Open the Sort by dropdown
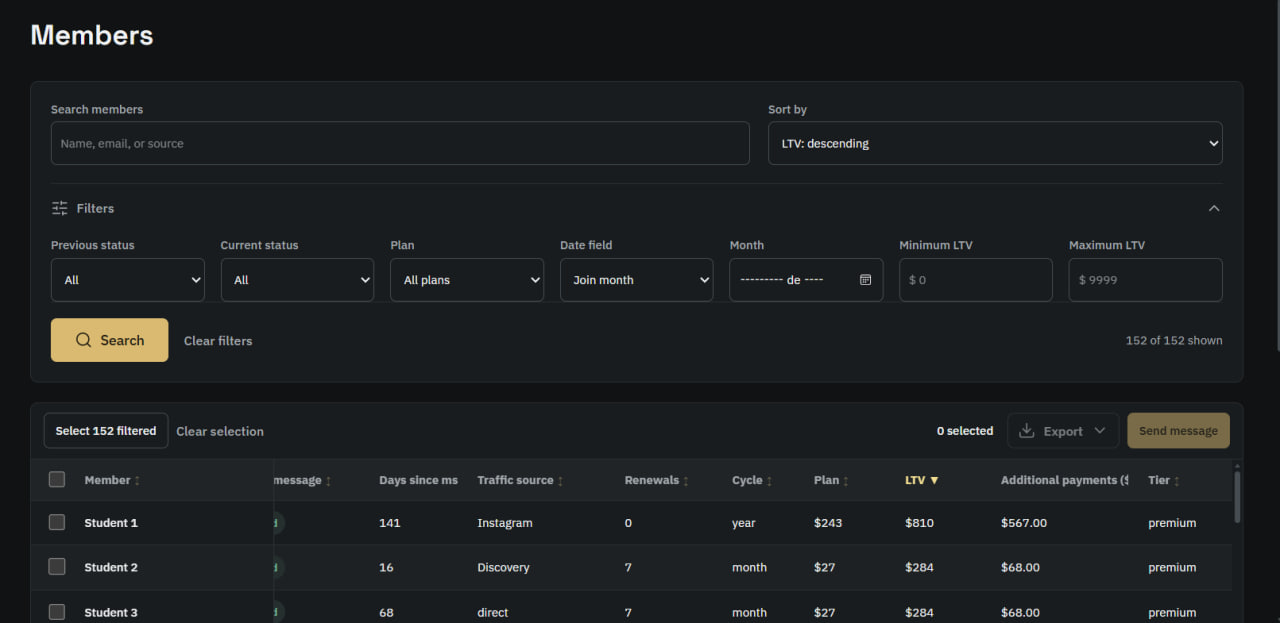Viewport: 1280px width, 623px height. click(x=995, y=143)
